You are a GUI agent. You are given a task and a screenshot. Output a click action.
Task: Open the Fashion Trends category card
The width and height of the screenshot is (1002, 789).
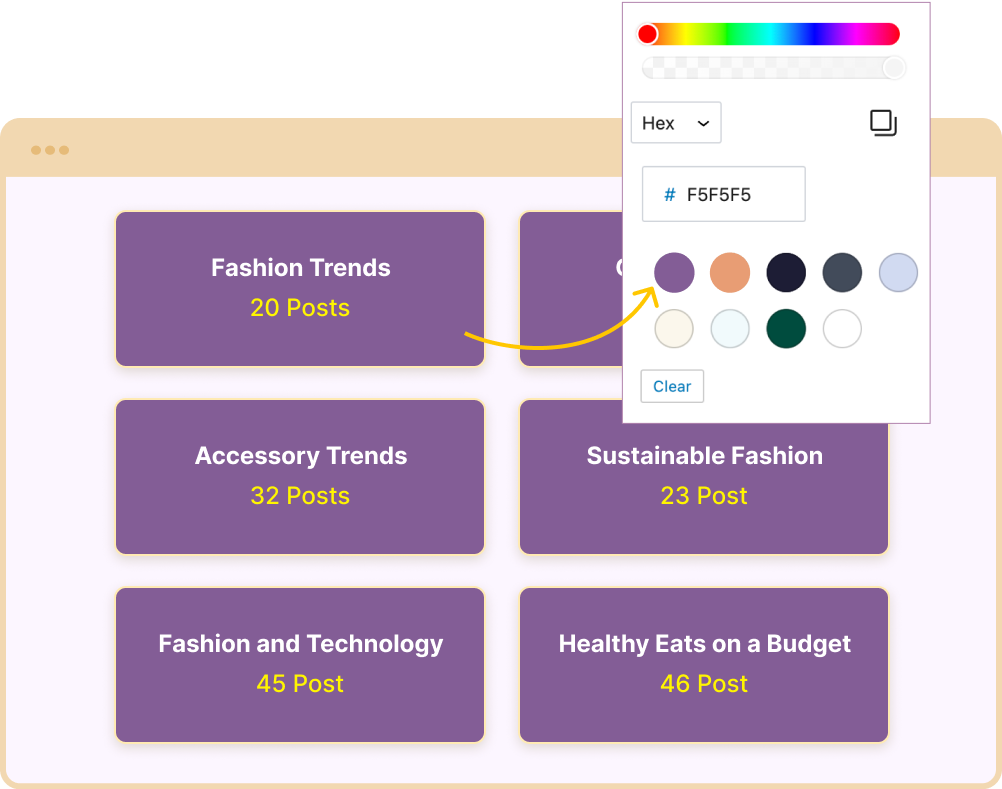(300, 288)
